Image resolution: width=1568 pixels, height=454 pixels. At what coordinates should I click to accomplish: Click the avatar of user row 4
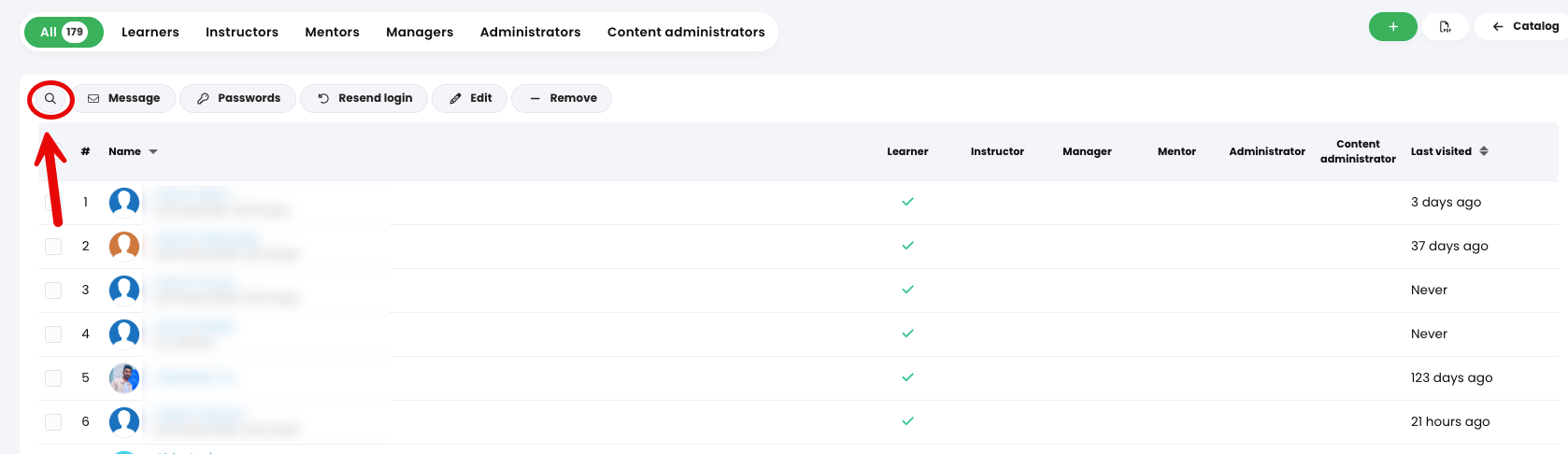click(124, 333)
